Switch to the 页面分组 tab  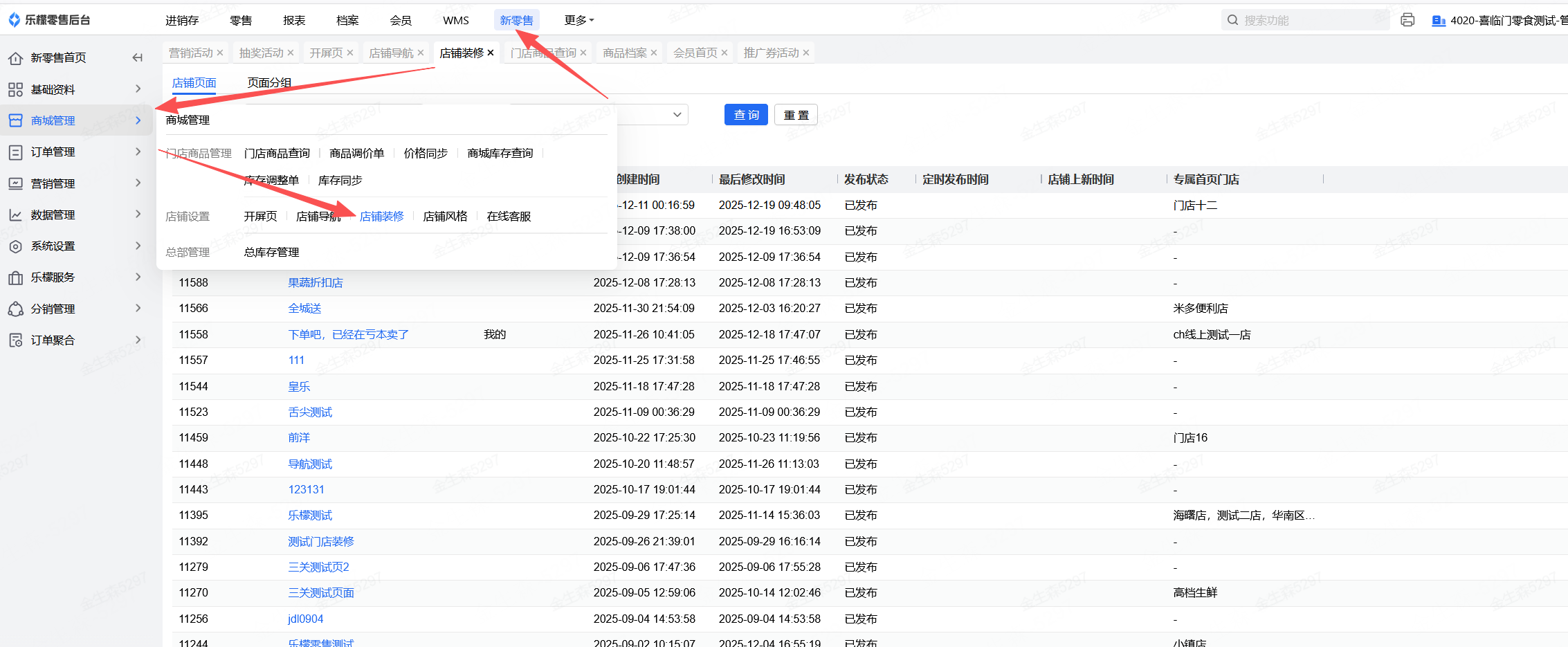pyautogui.click(x=269, y=83)
